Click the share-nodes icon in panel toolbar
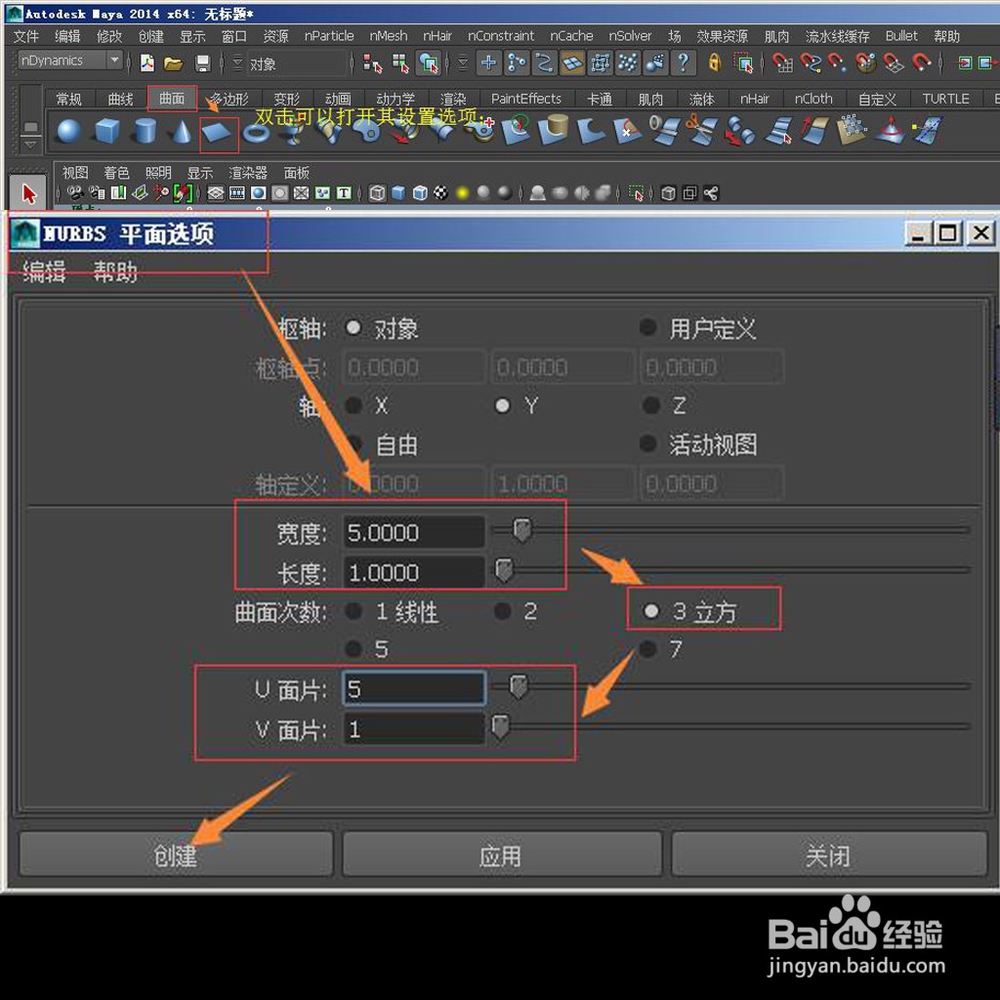 tap(711, 193)
